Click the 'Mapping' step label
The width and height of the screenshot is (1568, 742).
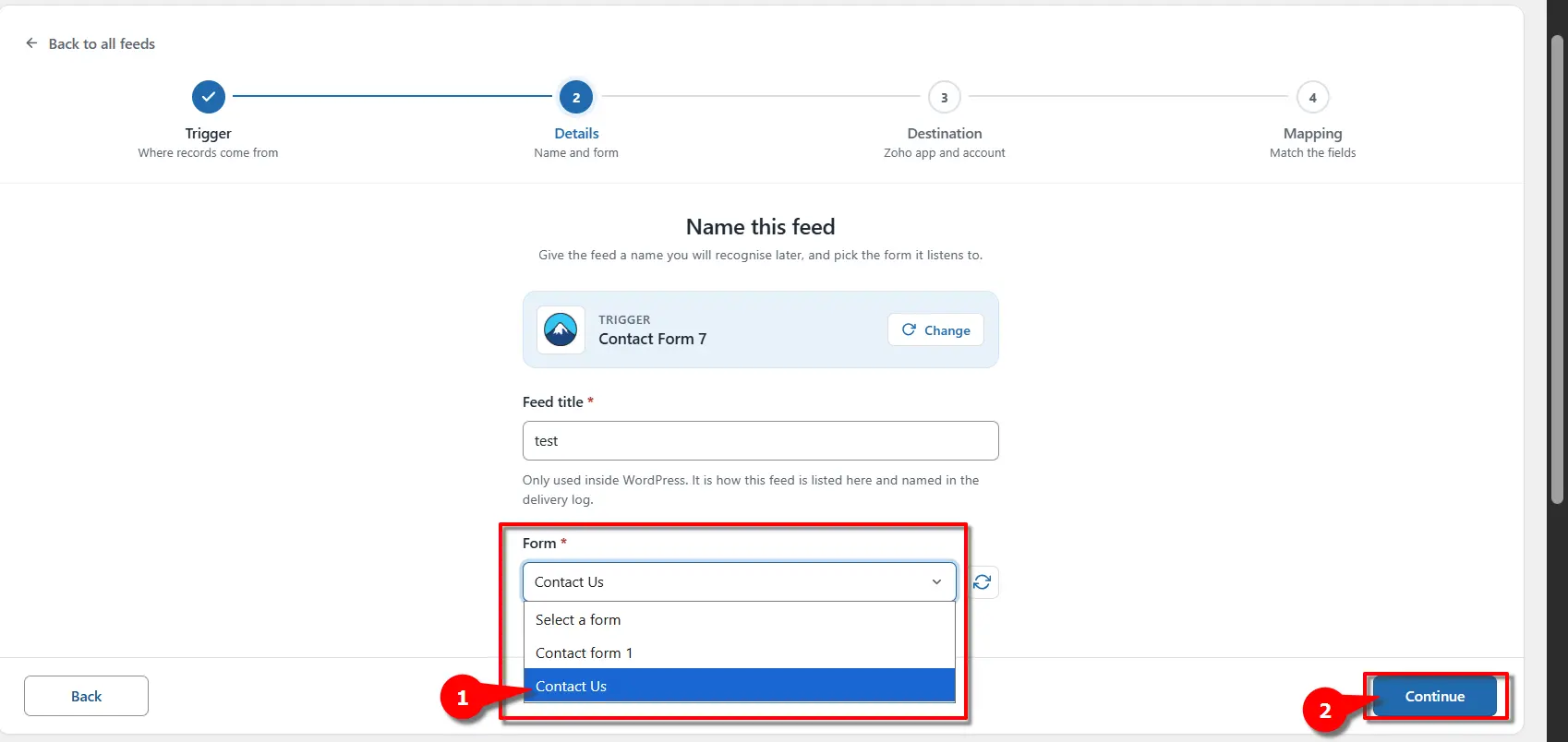pos(1312,134)
